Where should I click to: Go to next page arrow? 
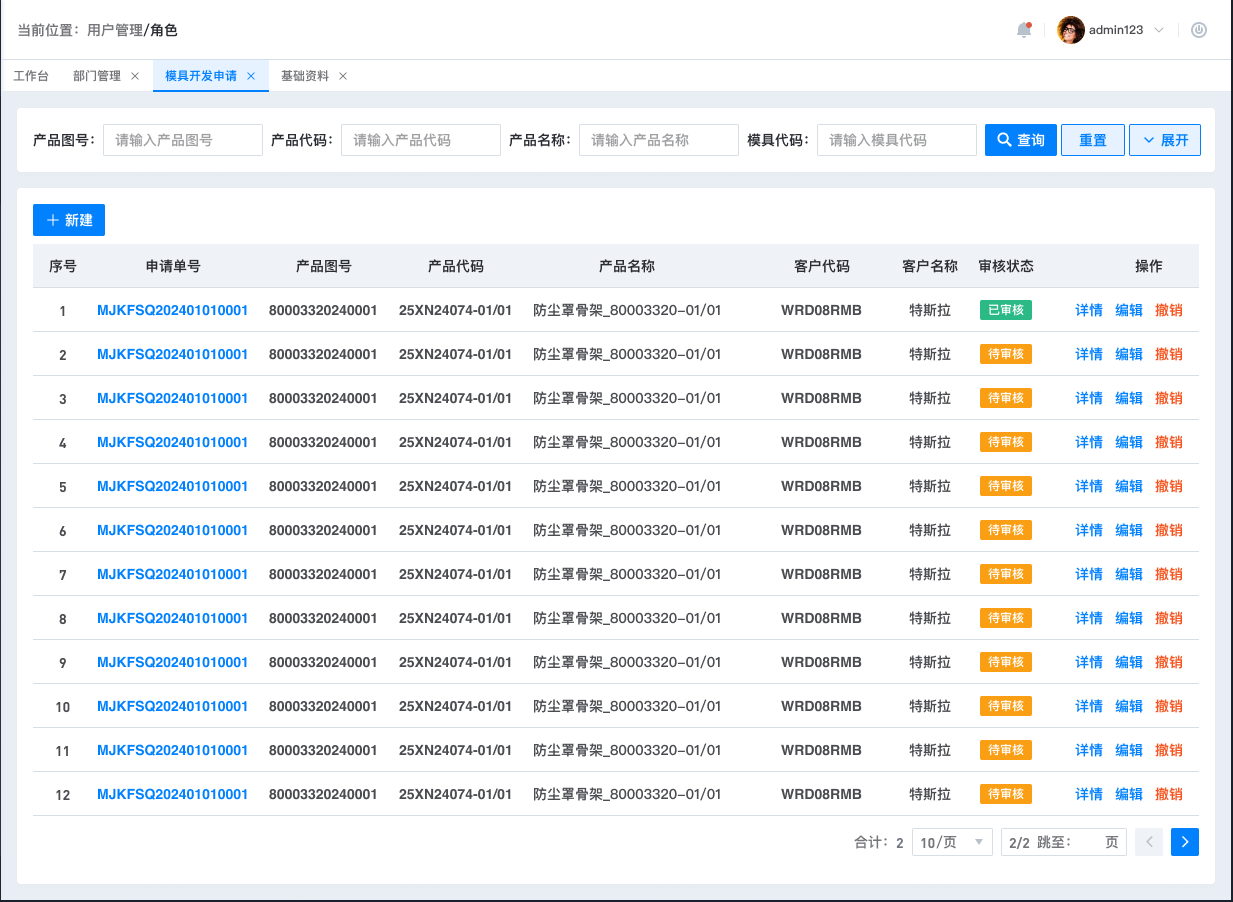pos(1185,842)
